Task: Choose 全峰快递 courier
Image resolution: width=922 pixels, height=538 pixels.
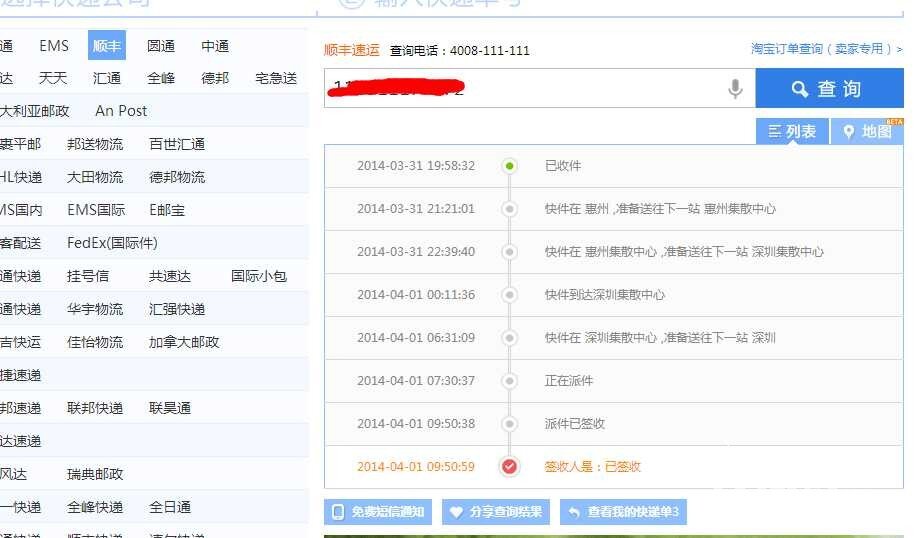Action: pos(95,506)
